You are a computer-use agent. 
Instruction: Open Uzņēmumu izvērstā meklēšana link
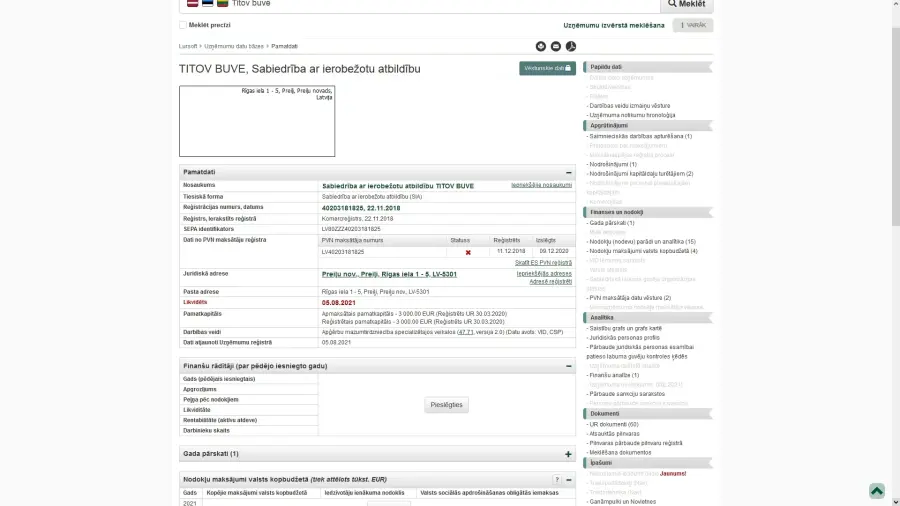click(x=614, y=25)
